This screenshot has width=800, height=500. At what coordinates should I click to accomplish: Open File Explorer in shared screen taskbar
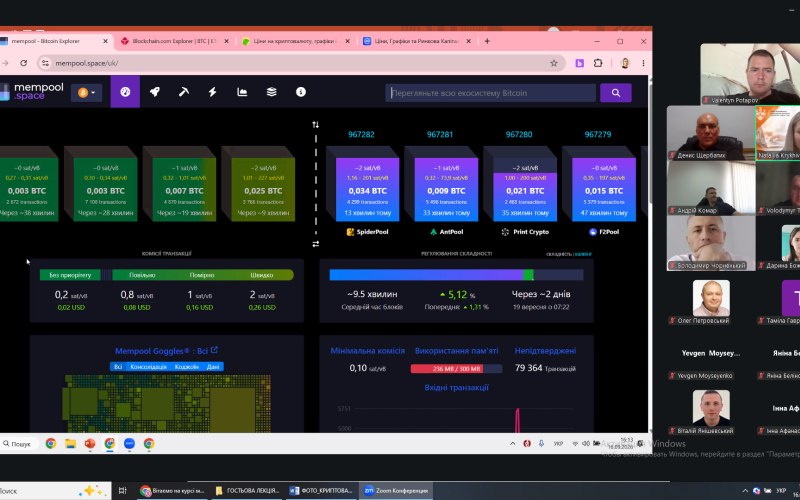pos(70,443)
